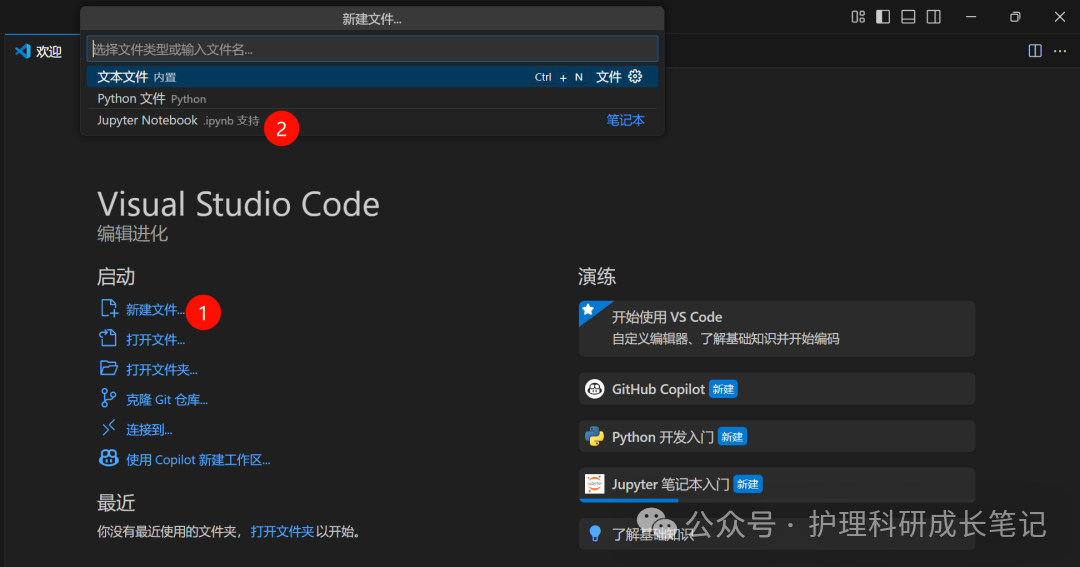Click the 笔记本 label in Jupyter row

click(x=625, y=121)
